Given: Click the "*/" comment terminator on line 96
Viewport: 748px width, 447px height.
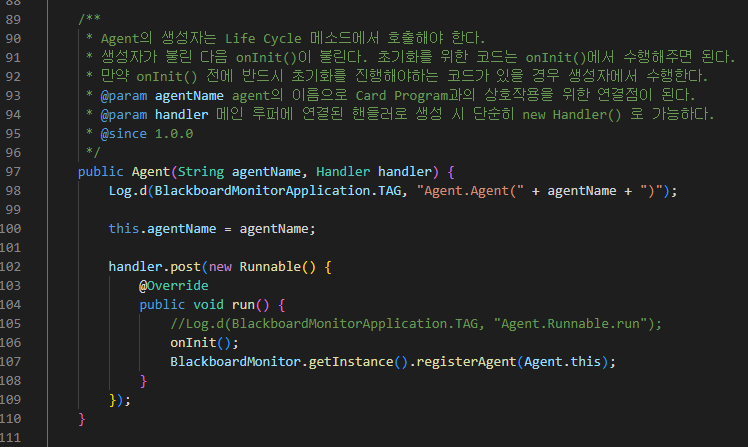Looking at the screenshot, I should tap(93, 153).
